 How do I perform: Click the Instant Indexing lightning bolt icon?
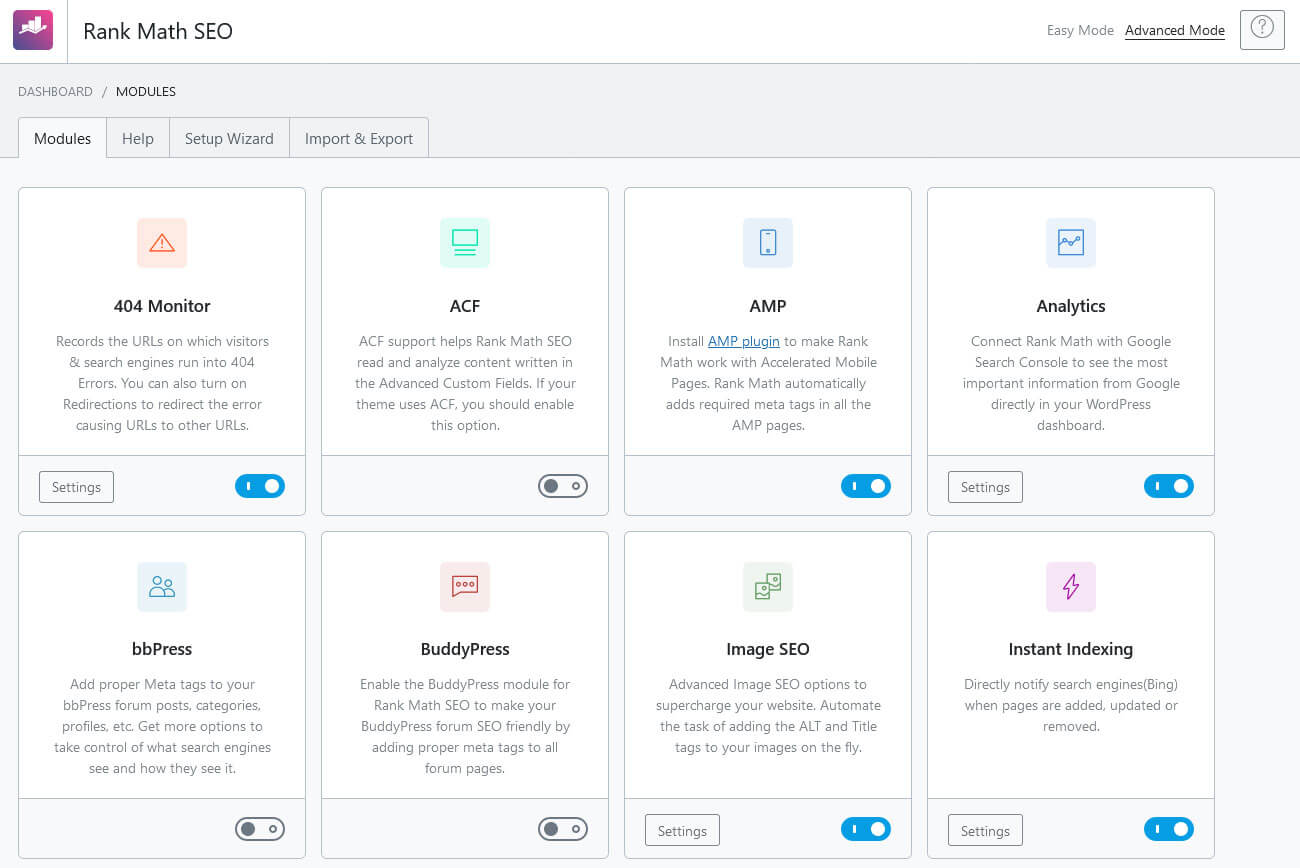click(x=1071, y=587)
